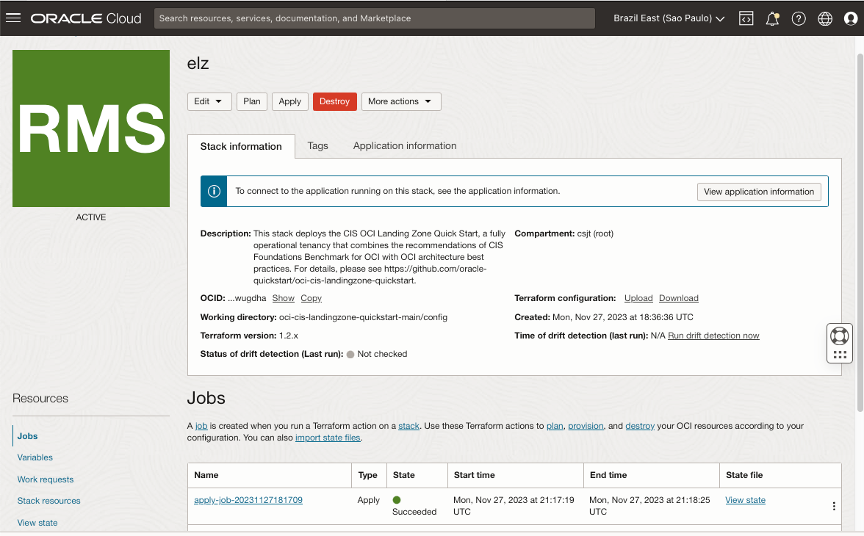Click View application information button

pos(759,192)
